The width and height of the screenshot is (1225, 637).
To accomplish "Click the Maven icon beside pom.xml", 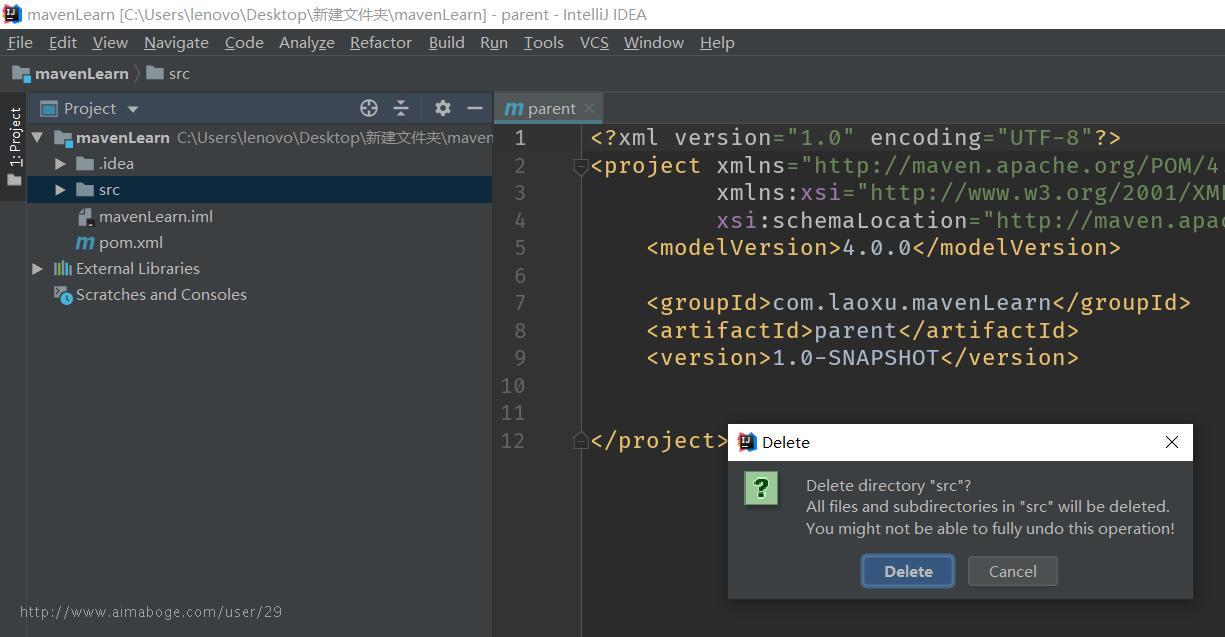I will point(85,243).
